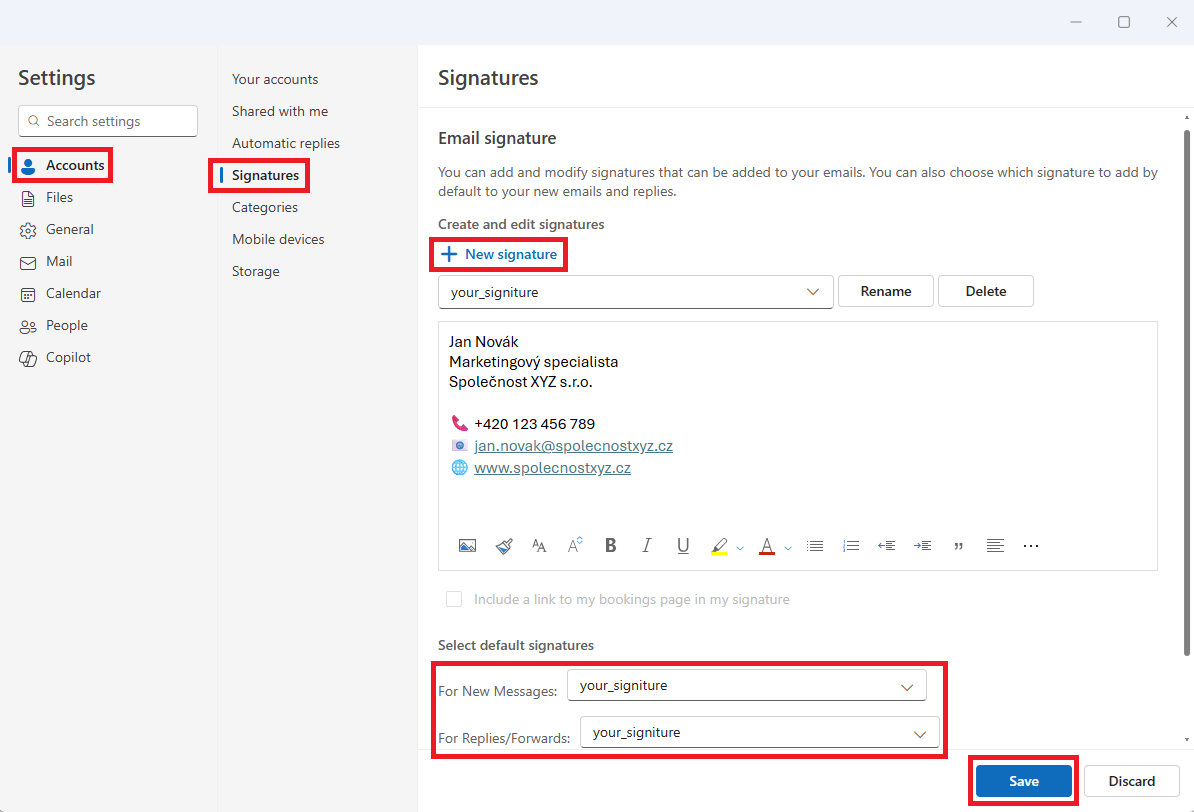
Task: Apply italic formatting to signature text
Action: coord(647,546)
